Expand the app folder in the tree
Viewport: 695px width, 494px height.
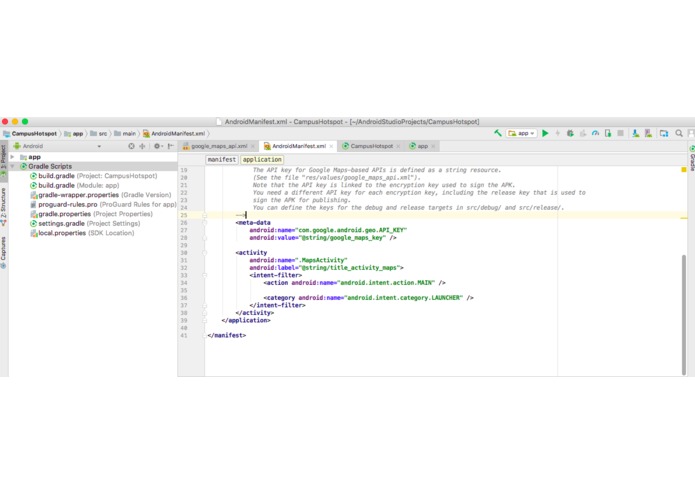(12, 157)
